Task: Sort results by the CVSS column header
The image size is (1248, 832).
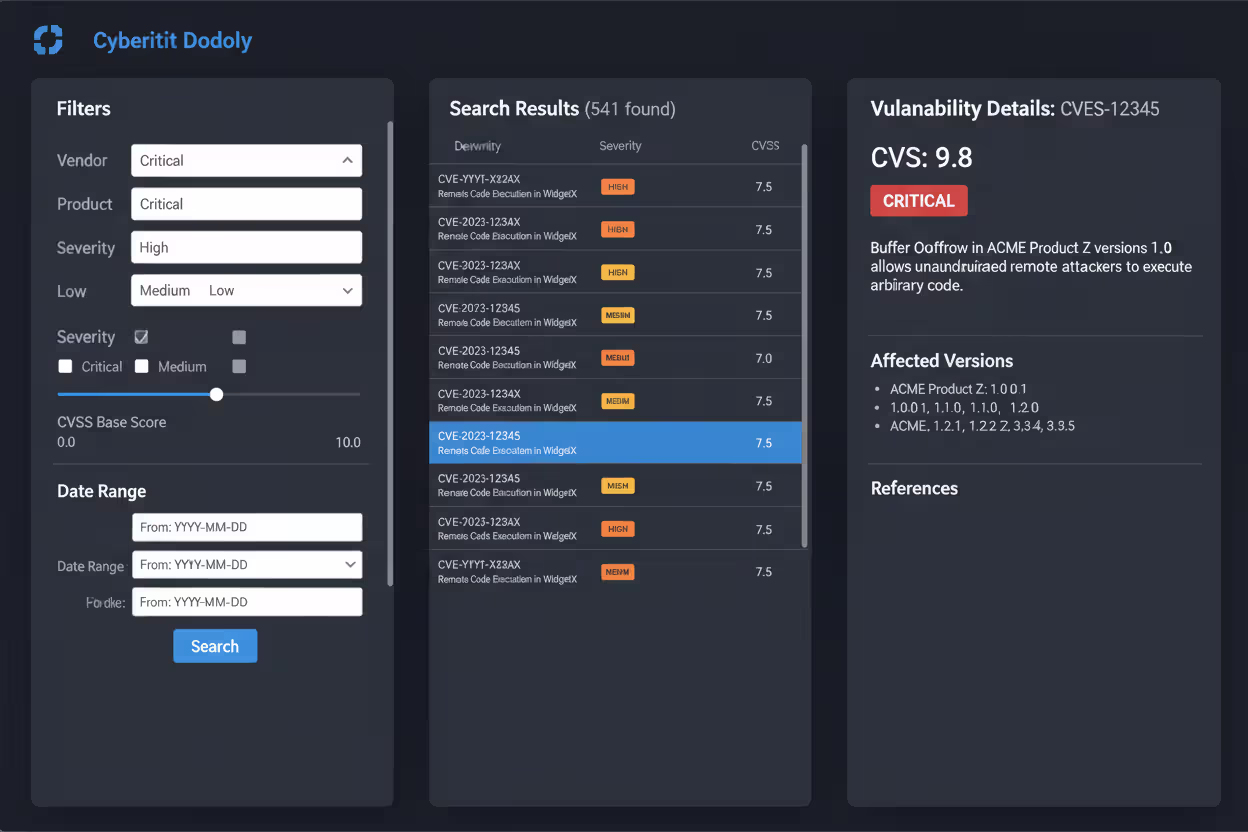Action: 765,145
